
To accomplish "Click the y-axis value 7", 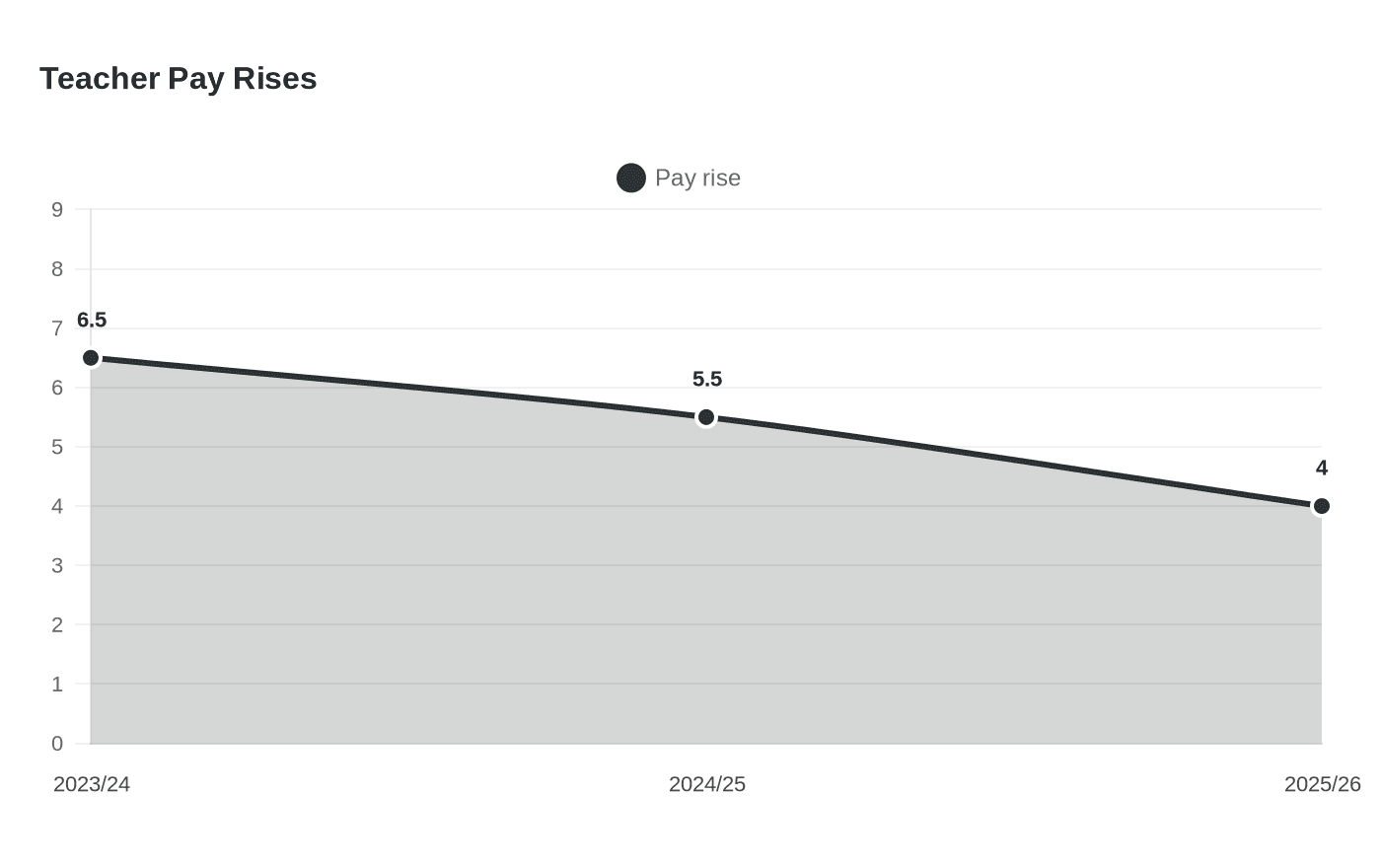I will [x=57, y=328].
